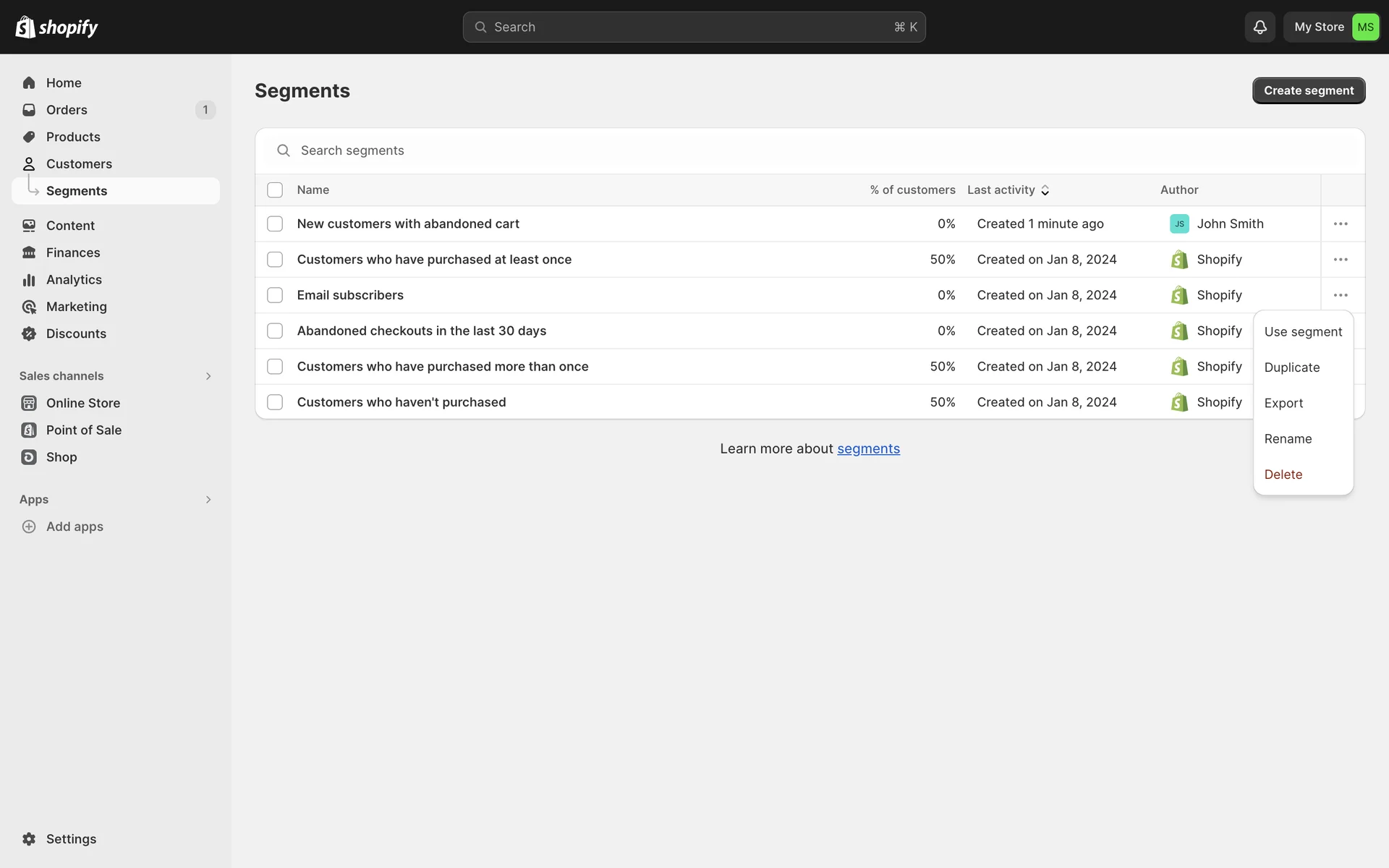Viewport: 1389px width, 868px height.
Task: Open the notifications bell icon
Action: 1260,27
